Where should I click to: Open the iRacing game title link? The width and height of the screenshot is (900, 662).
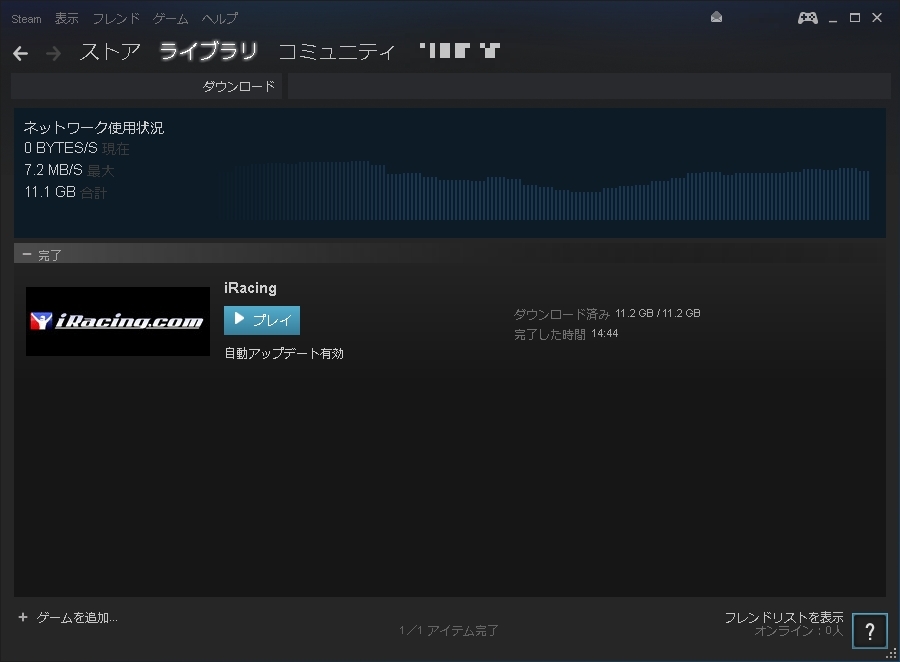pos(250,288)
